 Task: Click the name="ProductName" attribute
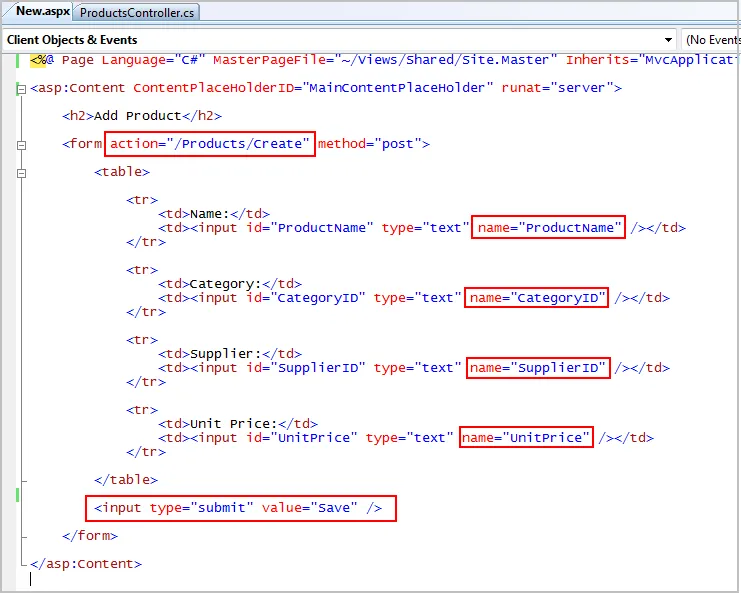pyautogui.click(x=548, y=228)
